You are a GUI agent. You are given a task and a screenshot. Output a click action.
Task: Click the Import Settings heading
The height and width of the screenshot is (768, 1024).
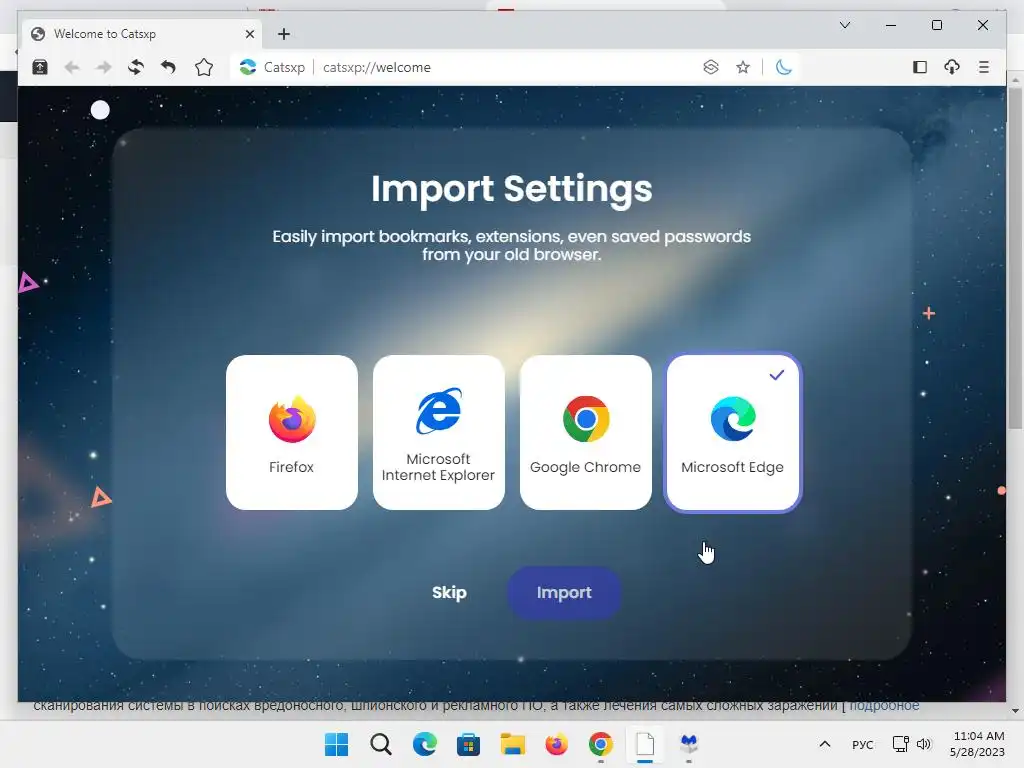[x=511, y=189]
